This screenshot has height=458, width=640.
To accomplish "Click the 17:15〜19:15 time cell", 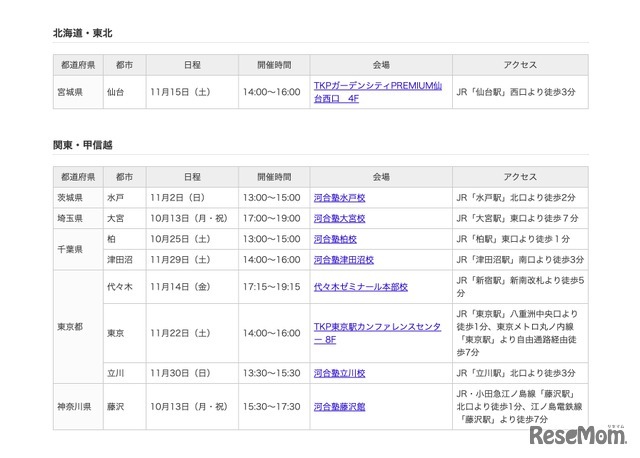I will coord(271,286).
